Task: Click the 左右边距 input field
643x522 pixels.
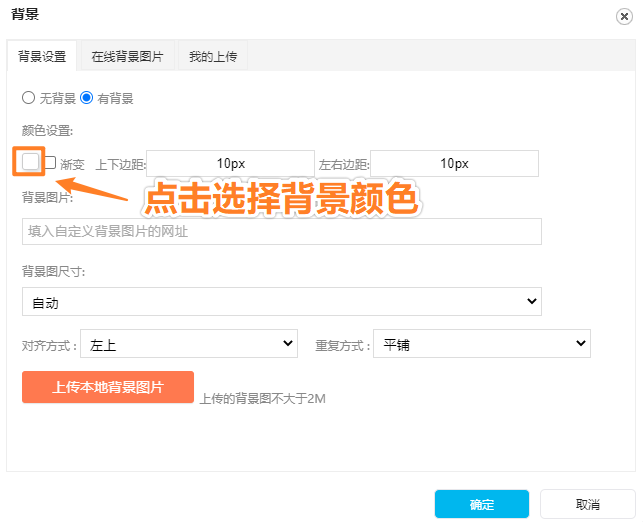Action: [x=454, y=163]
